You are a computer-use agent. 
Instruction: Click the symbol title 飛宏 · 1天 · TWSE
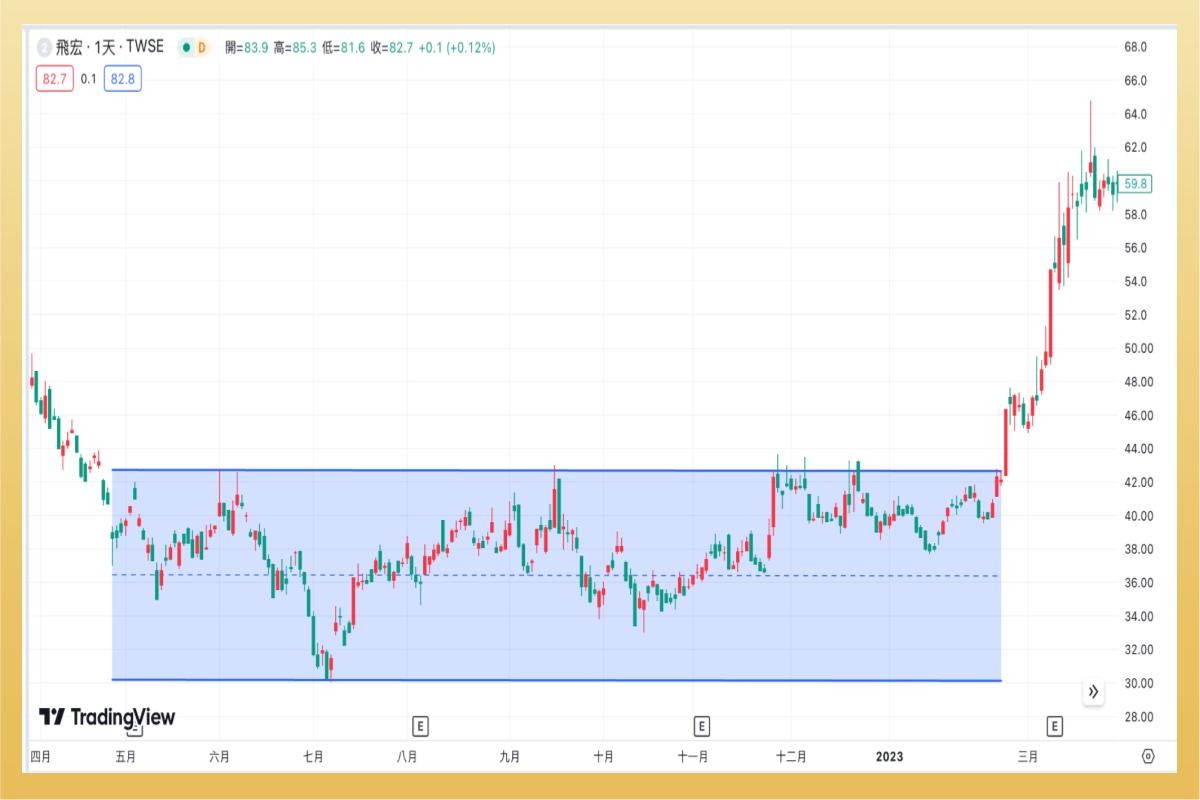[x=110, y=47]
